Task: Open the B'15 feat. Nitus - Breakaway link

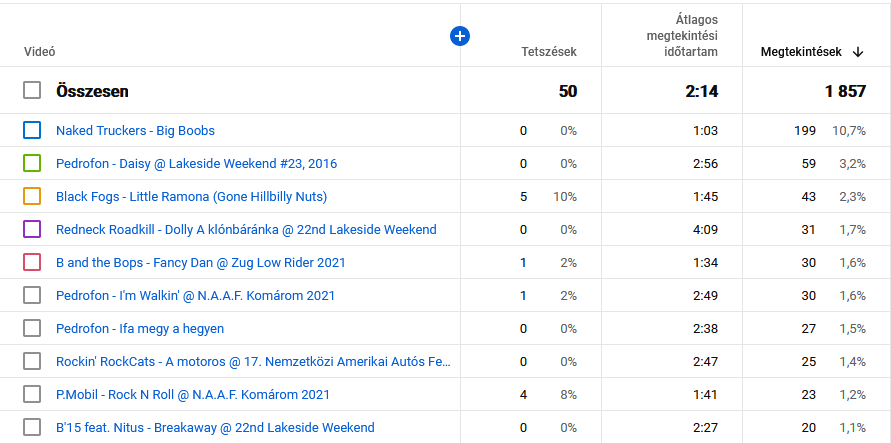Action: tap(215, 427)
